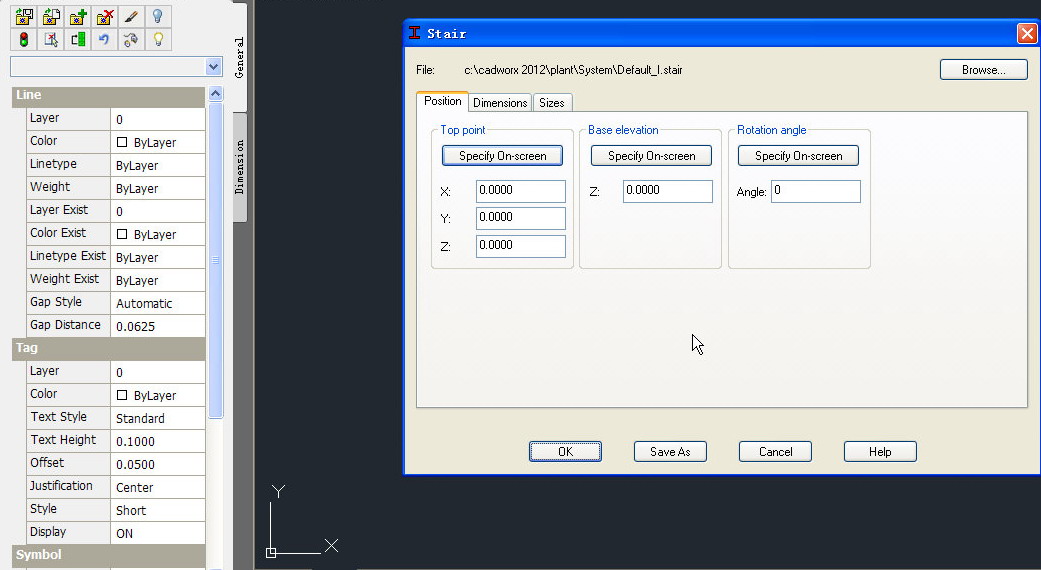Collapse the Line properties section
Viewport: 1041px width, 570px height.
[x=108, y=96]
